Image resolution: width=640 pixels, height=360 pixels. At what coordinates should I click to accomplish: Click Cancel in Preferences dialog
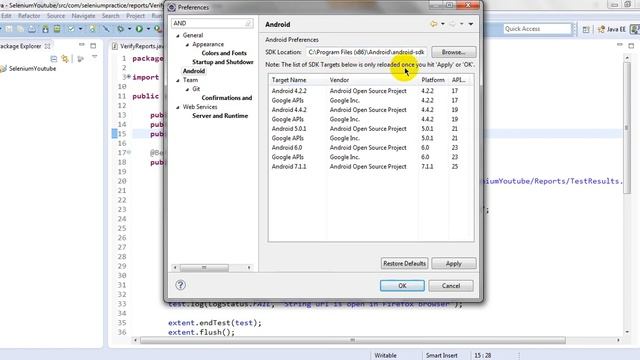[451, 285]
